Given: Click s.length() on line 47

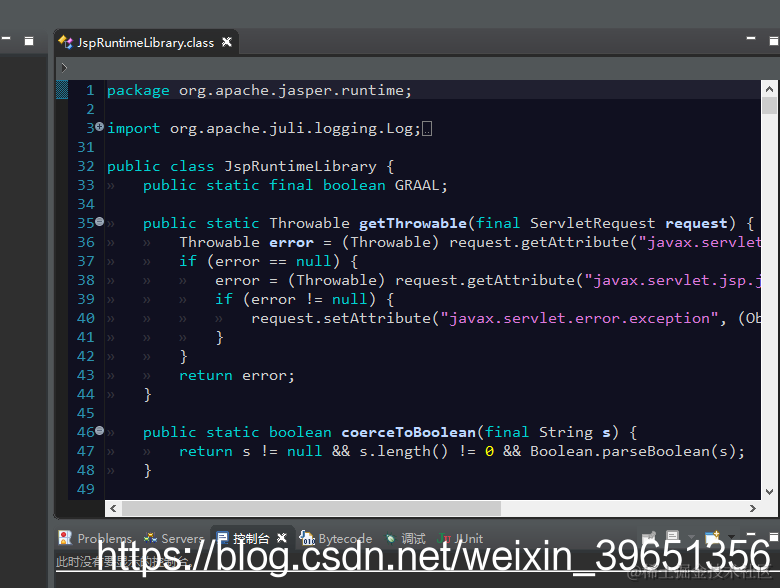Looking at the screenshot, I should coord(403,451).
